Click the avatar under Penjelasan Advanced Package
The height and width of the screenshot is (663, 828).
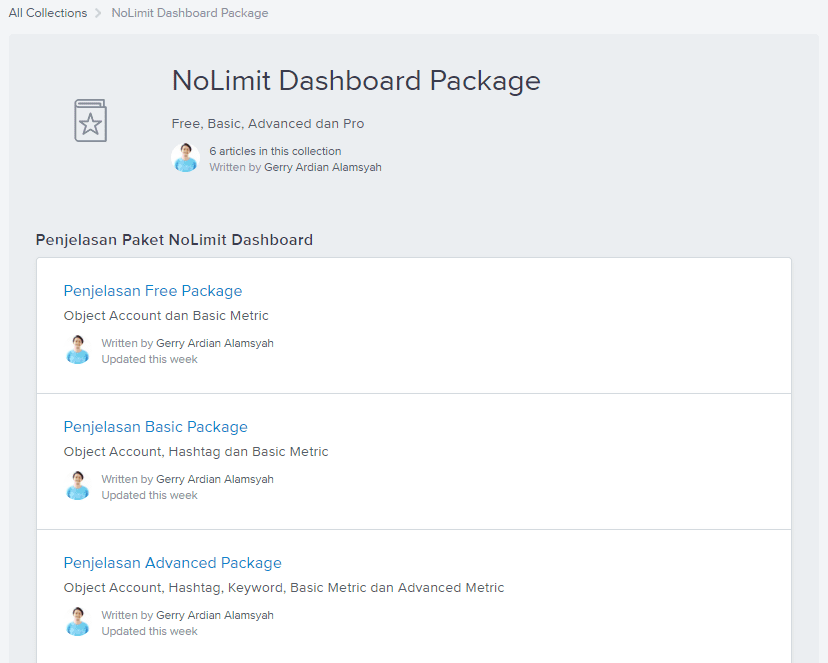click(77, 622)
